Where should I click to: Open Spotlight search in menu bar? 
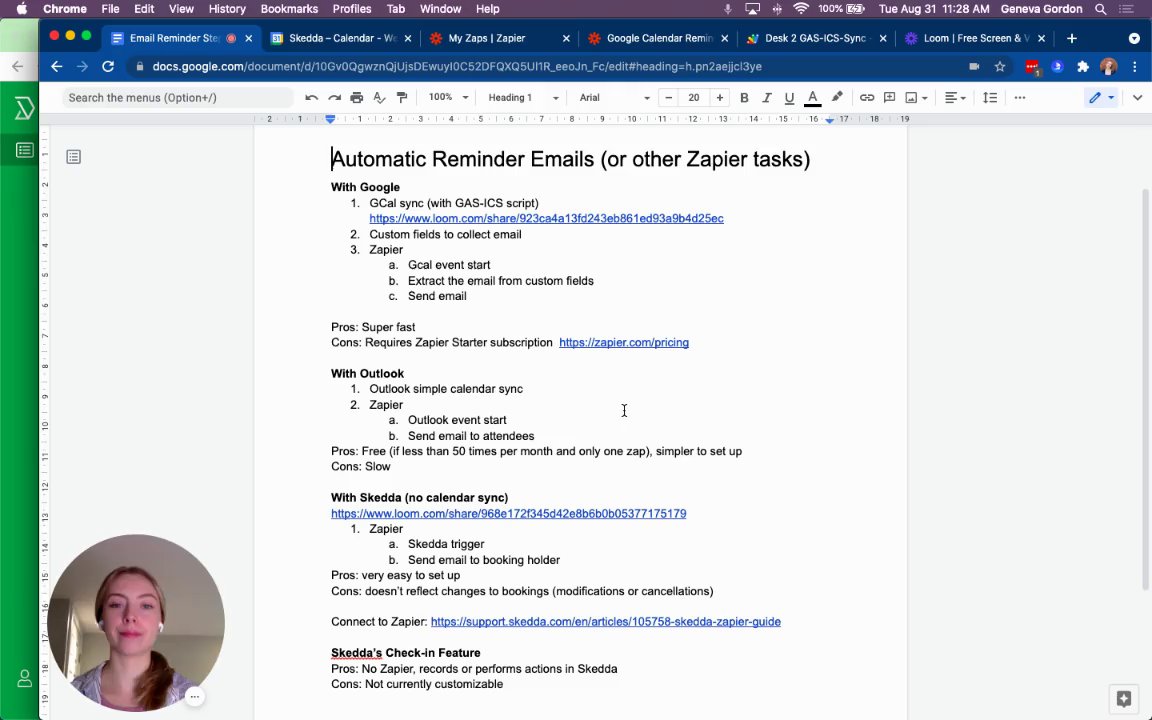(x=1101, y=9)
